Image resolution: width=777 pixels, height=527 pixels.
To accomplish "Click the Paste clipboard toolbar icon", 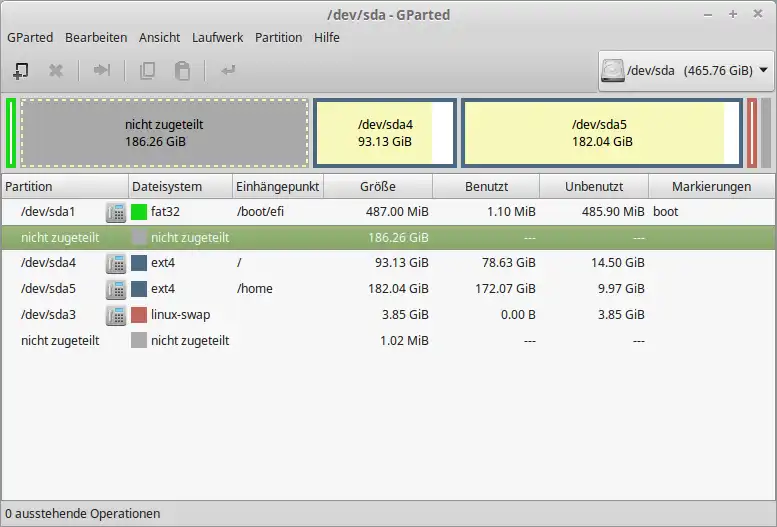I will [182, 71].
